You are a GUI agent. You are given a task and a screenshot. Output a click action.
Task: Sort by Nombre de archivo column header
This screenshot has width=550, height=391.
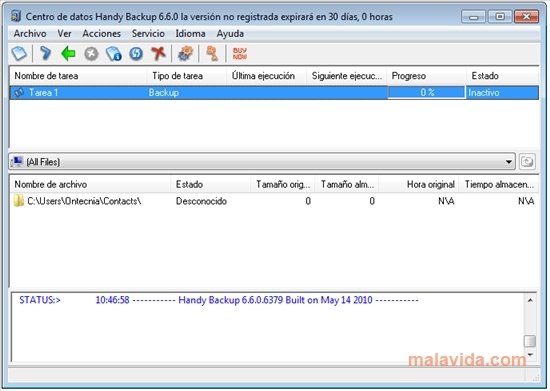tap(90, 184)
